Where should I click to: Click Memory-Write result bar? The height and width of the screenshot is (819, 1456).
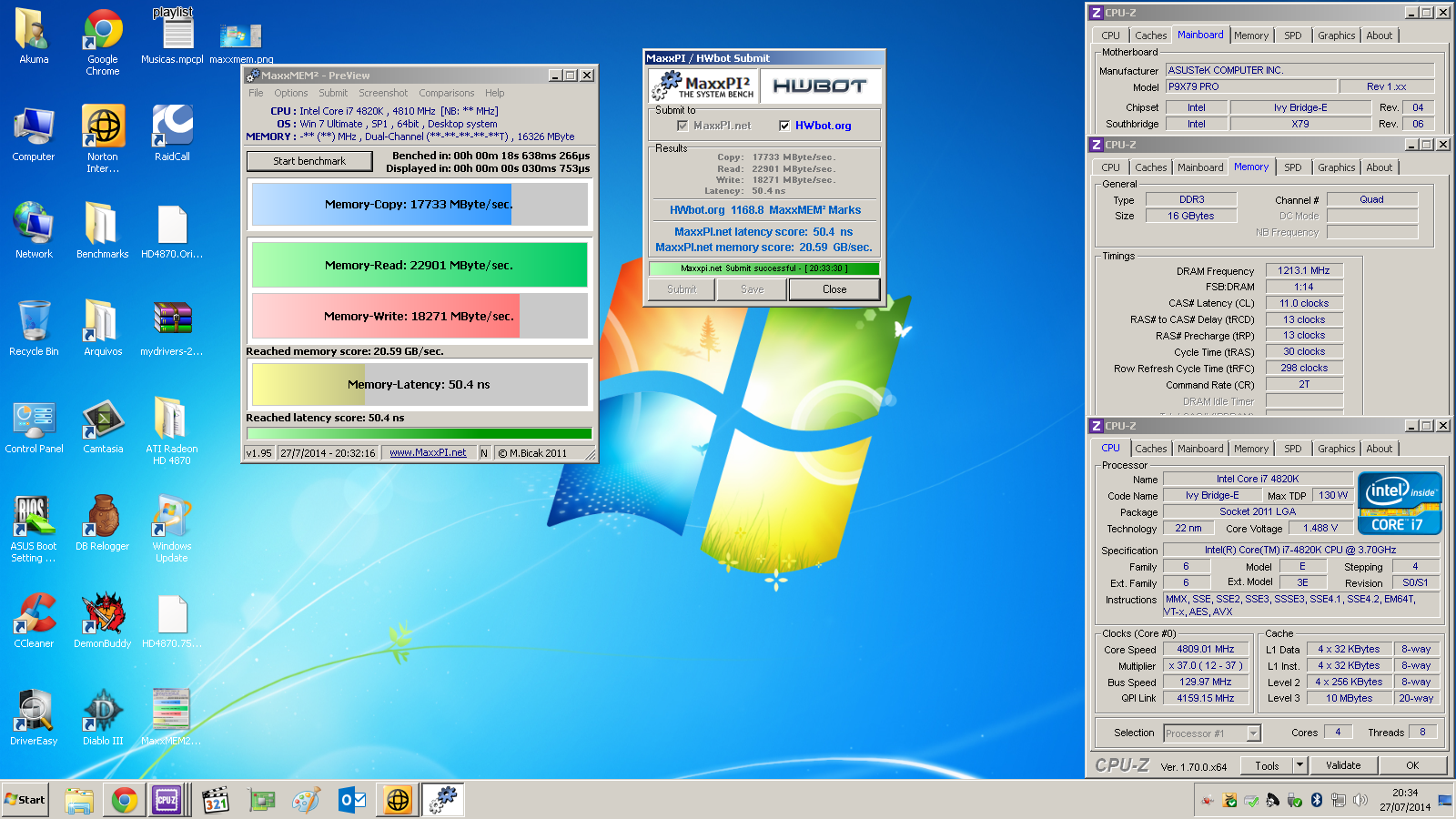[x=420, y=317]
